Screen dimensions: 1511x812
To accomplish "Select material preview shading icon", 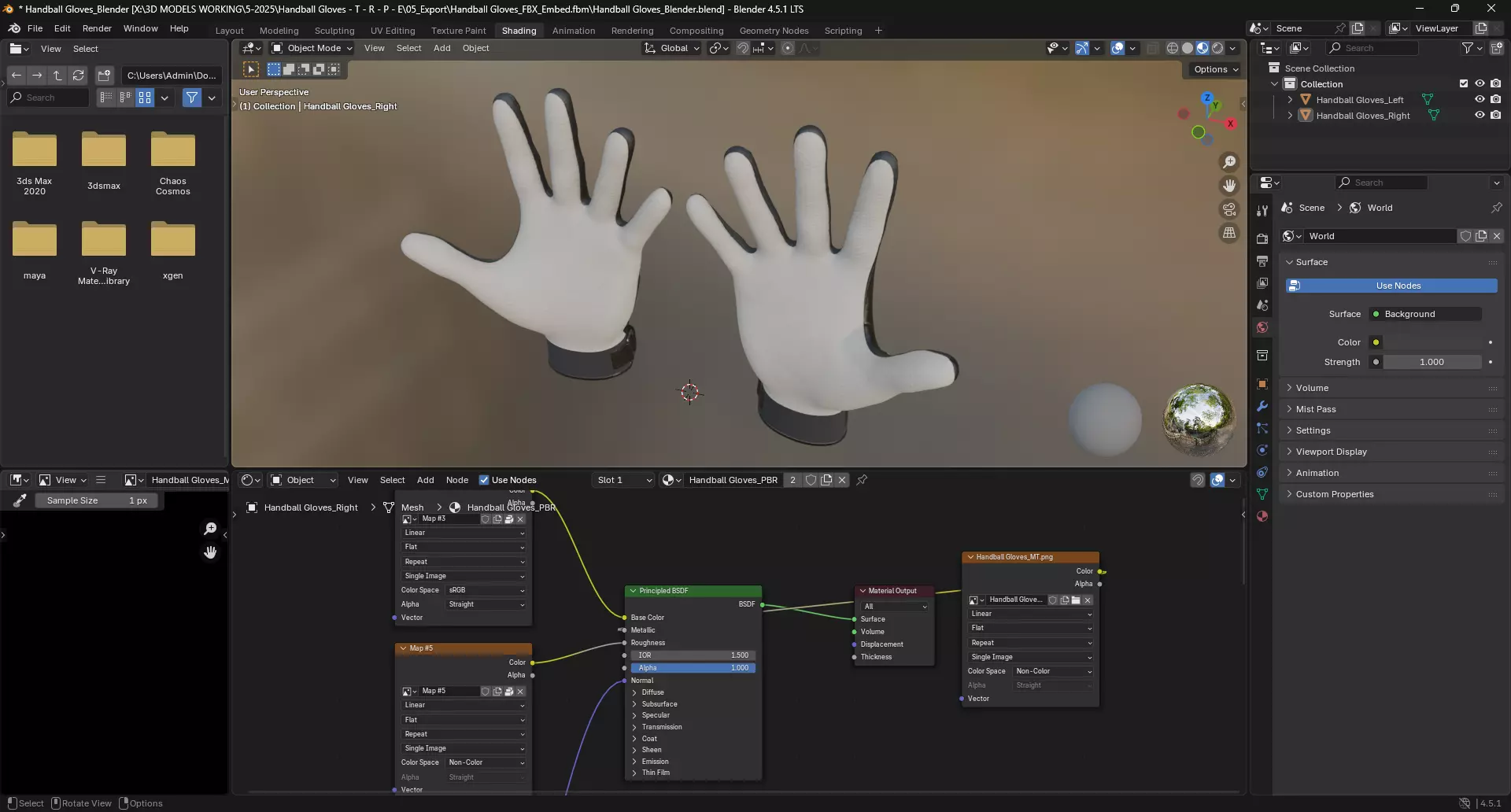I will (1203, 48).
